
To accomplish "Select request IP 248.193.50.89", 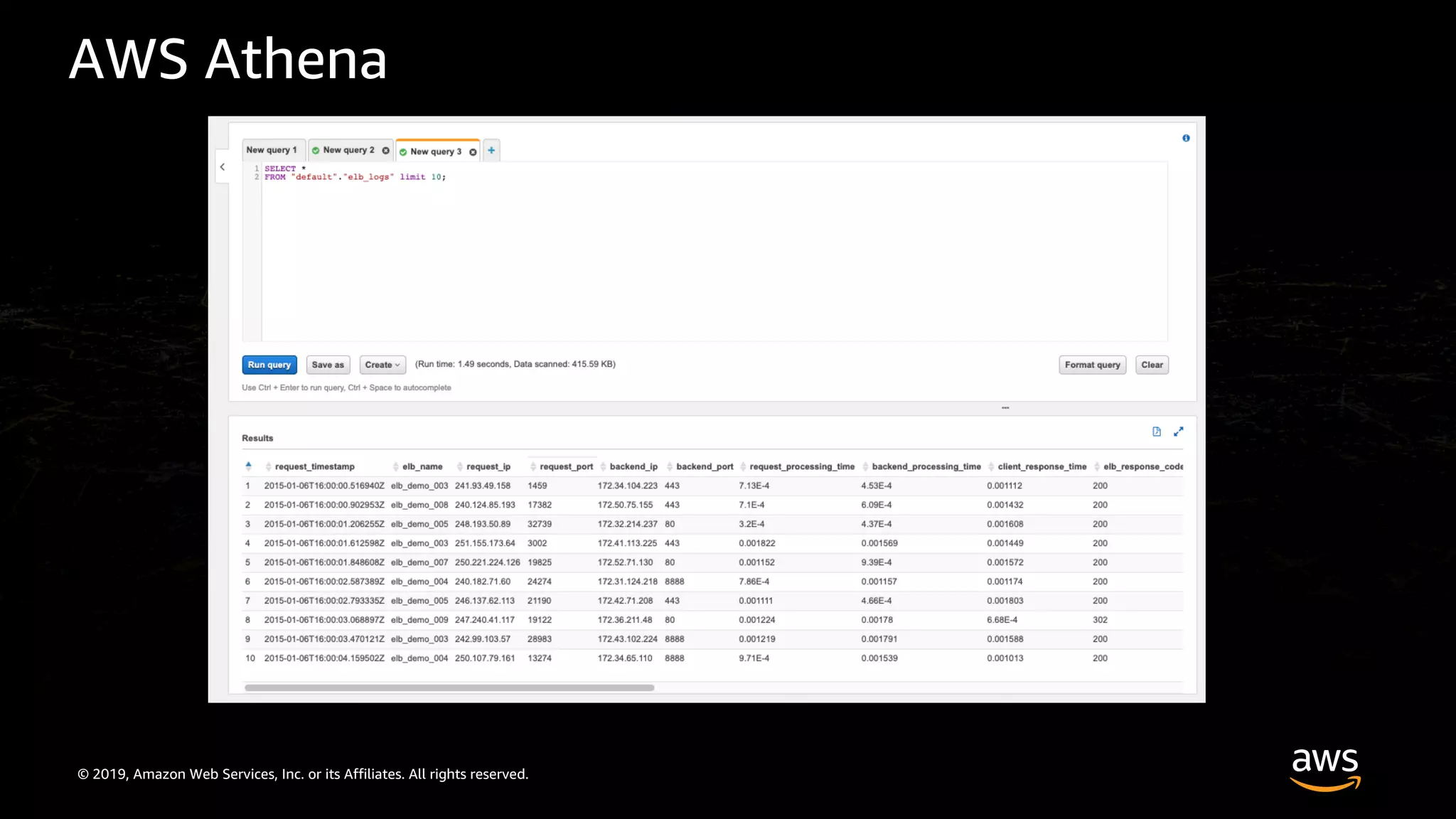I will [x=483, y=524].
